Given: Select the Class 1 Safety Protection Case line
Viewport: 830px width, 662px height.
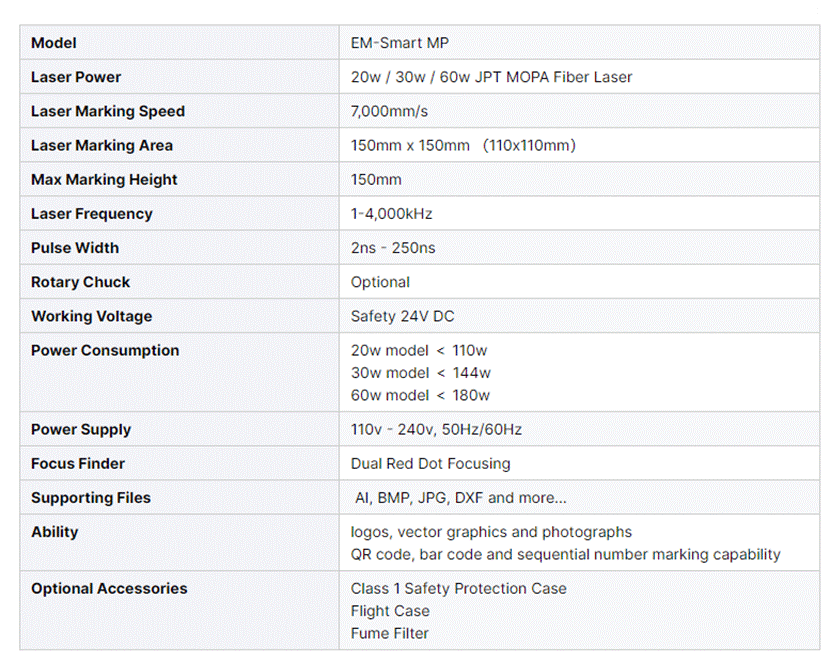Looking at the screenshot, I should pyautogui.click(x=458, y=589).
